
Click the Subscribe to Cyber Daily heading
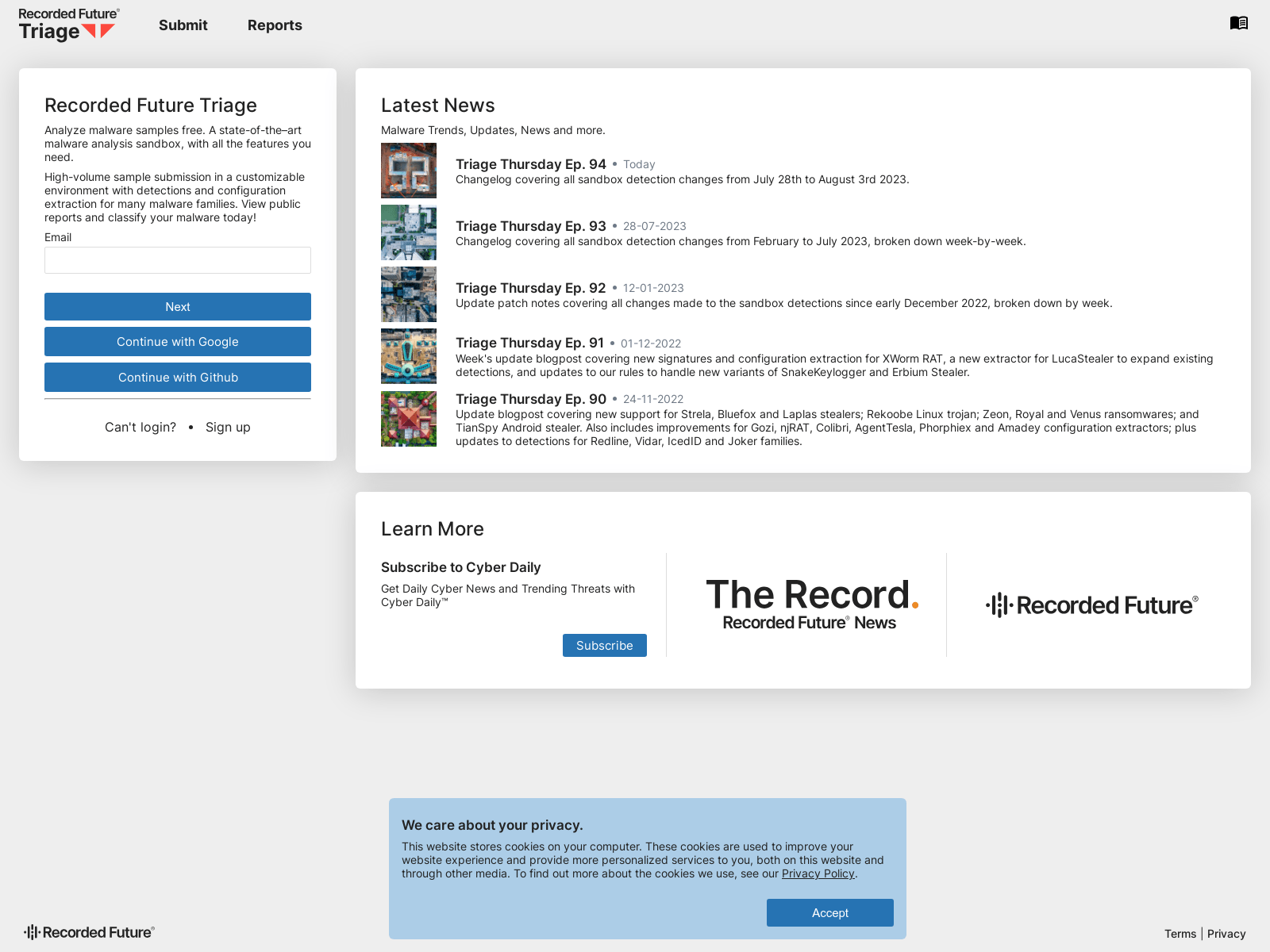coord(461,567)
